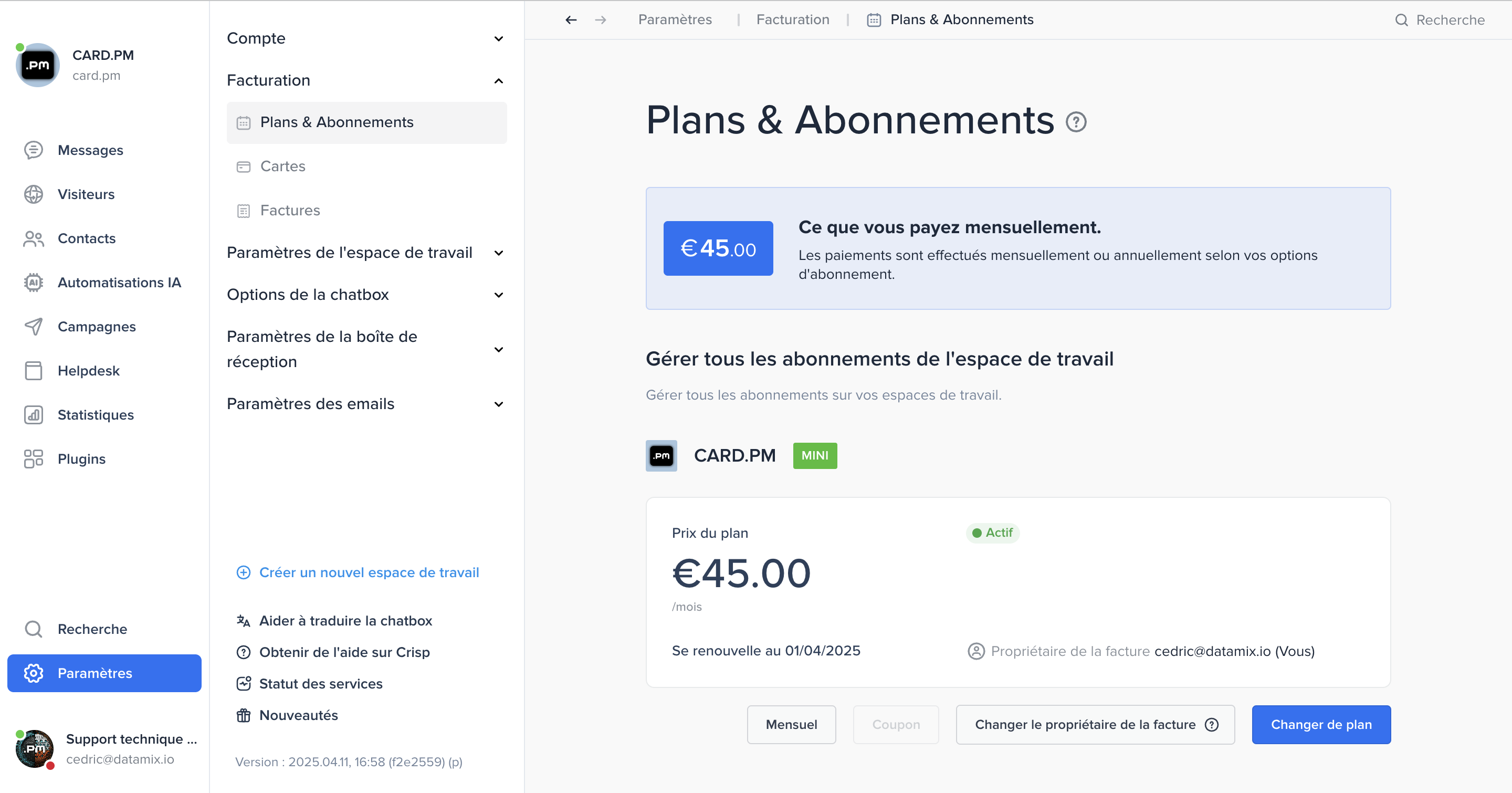Viewport: 1512px width, 793px height.
Task: Click the Recherche field at top right
Action: point(1440,20)
